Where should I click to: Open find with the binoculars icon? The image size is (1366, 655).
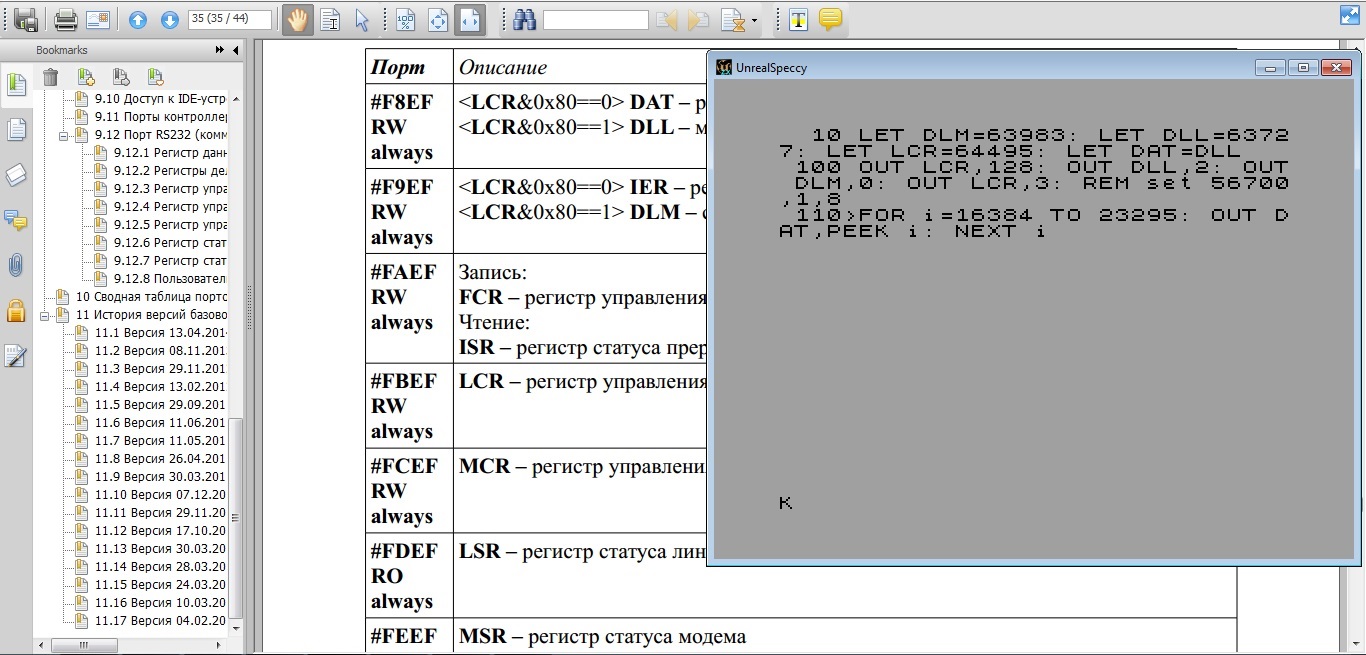click(525, 19)
